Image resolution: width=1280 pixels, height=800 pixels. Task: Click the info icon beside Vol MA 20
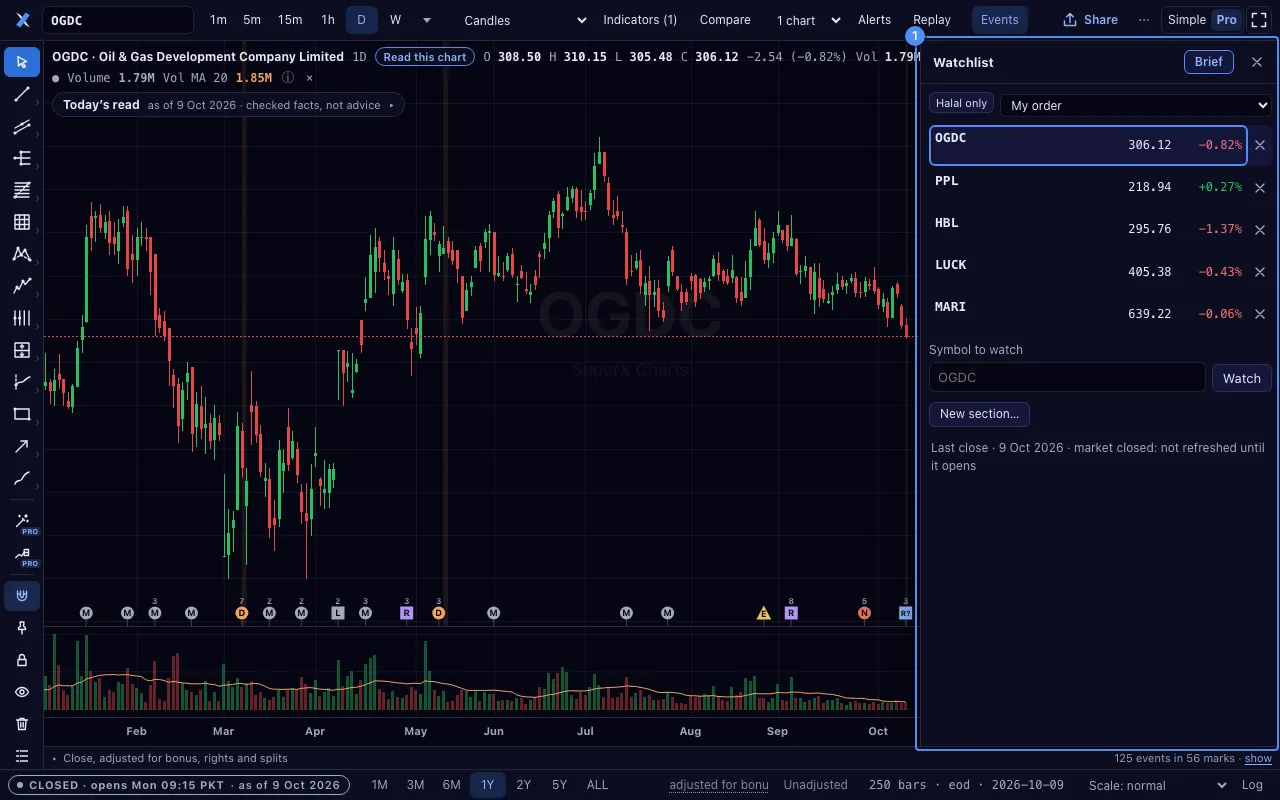tap(288, 77)
